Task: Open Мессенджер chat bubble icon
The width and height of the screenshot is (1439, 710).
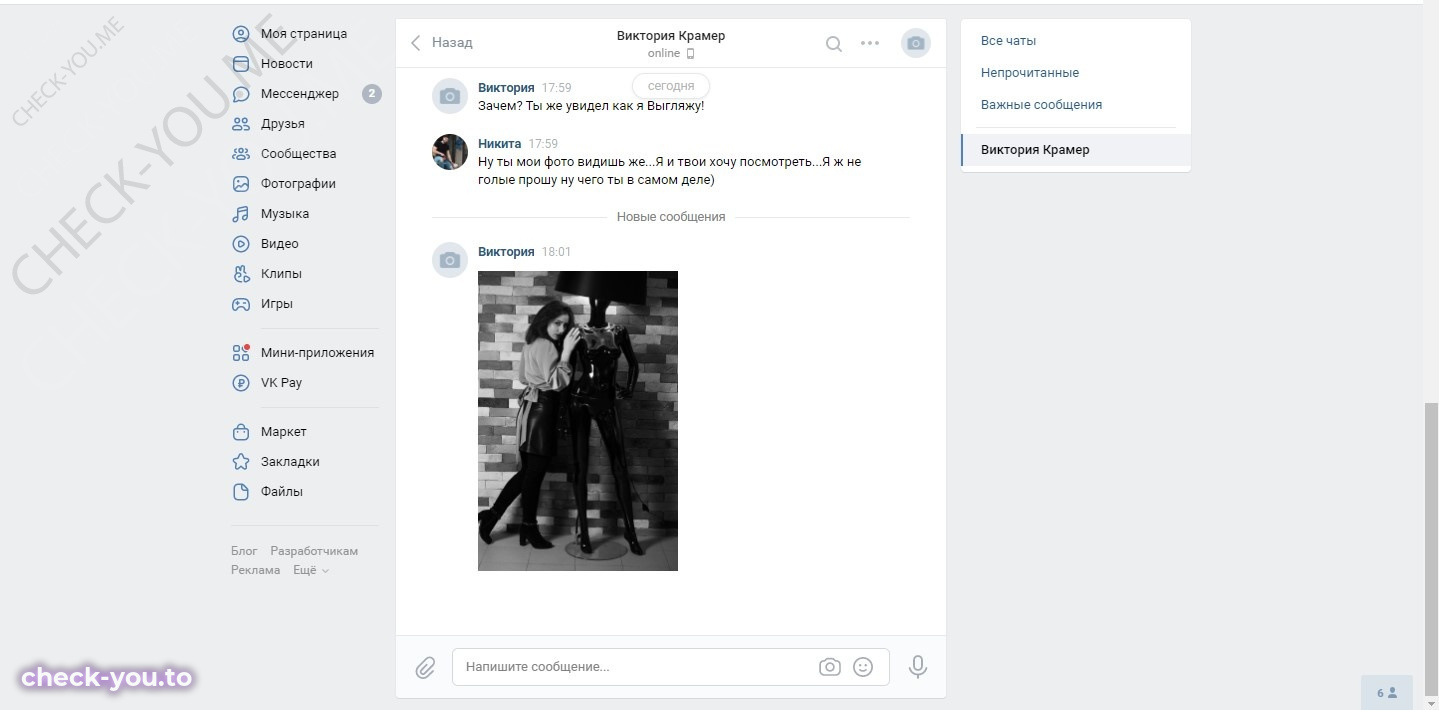Action: (241, 94)
